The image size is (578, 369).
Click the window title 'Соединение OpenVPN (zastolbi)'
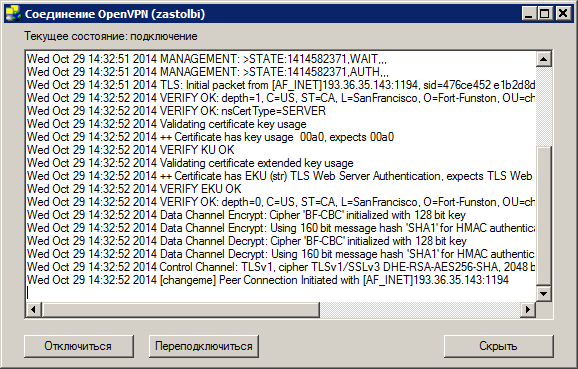(x=115, y=14)
